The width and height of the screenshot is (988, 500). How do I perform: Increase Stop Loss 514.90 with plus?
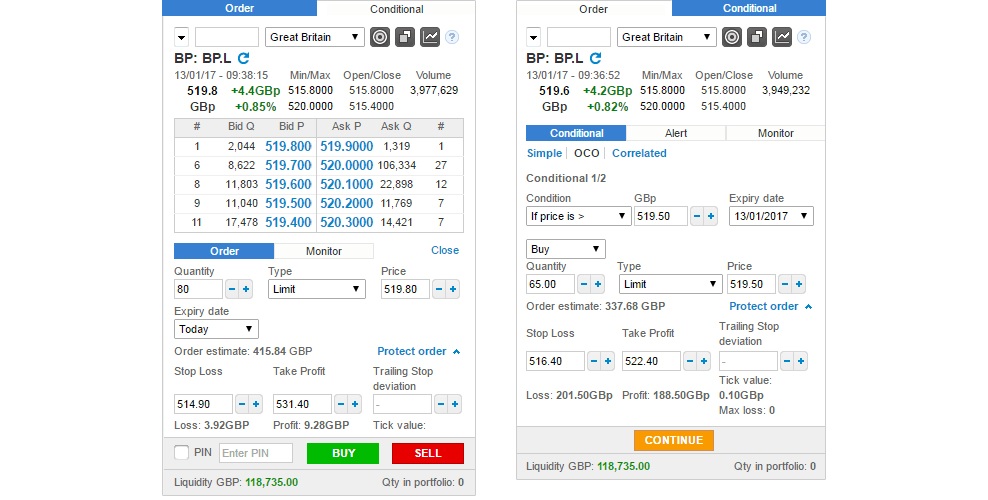coord(256,404)
